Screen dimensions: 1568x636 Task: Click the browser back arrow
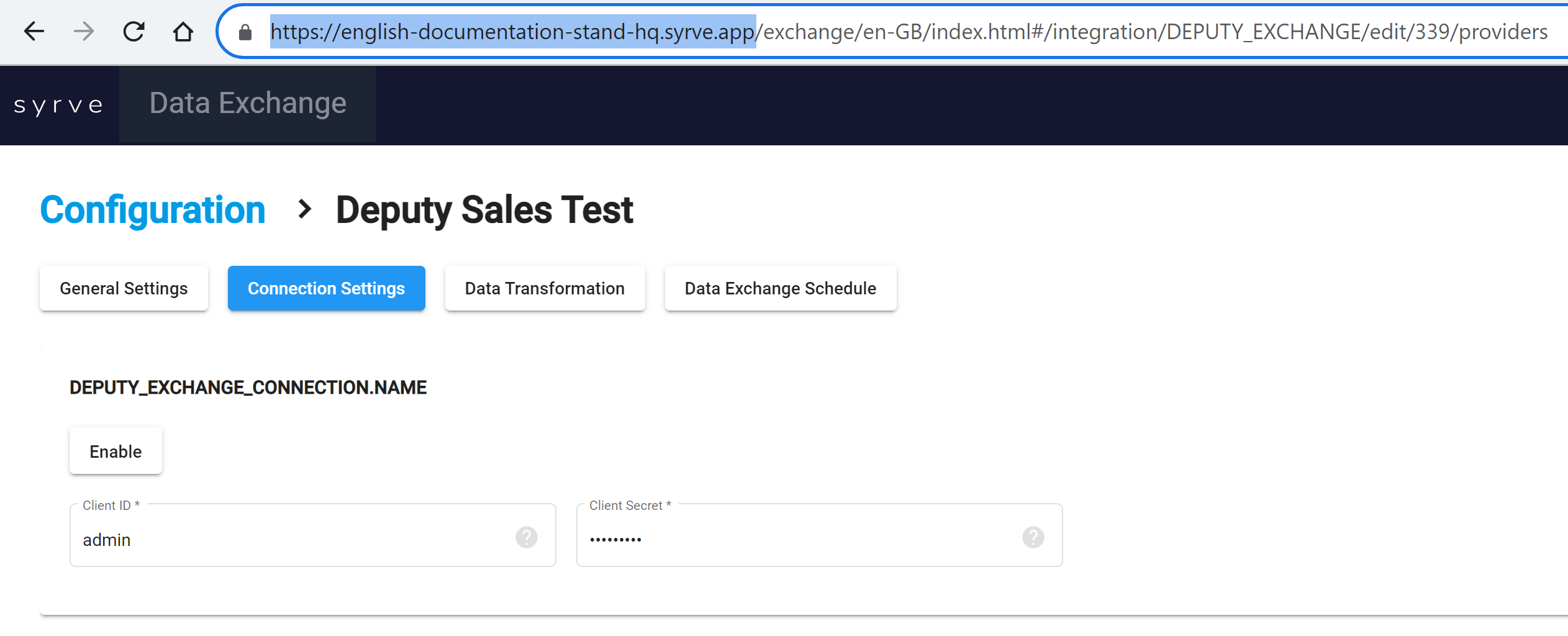[x=34, y=32]
